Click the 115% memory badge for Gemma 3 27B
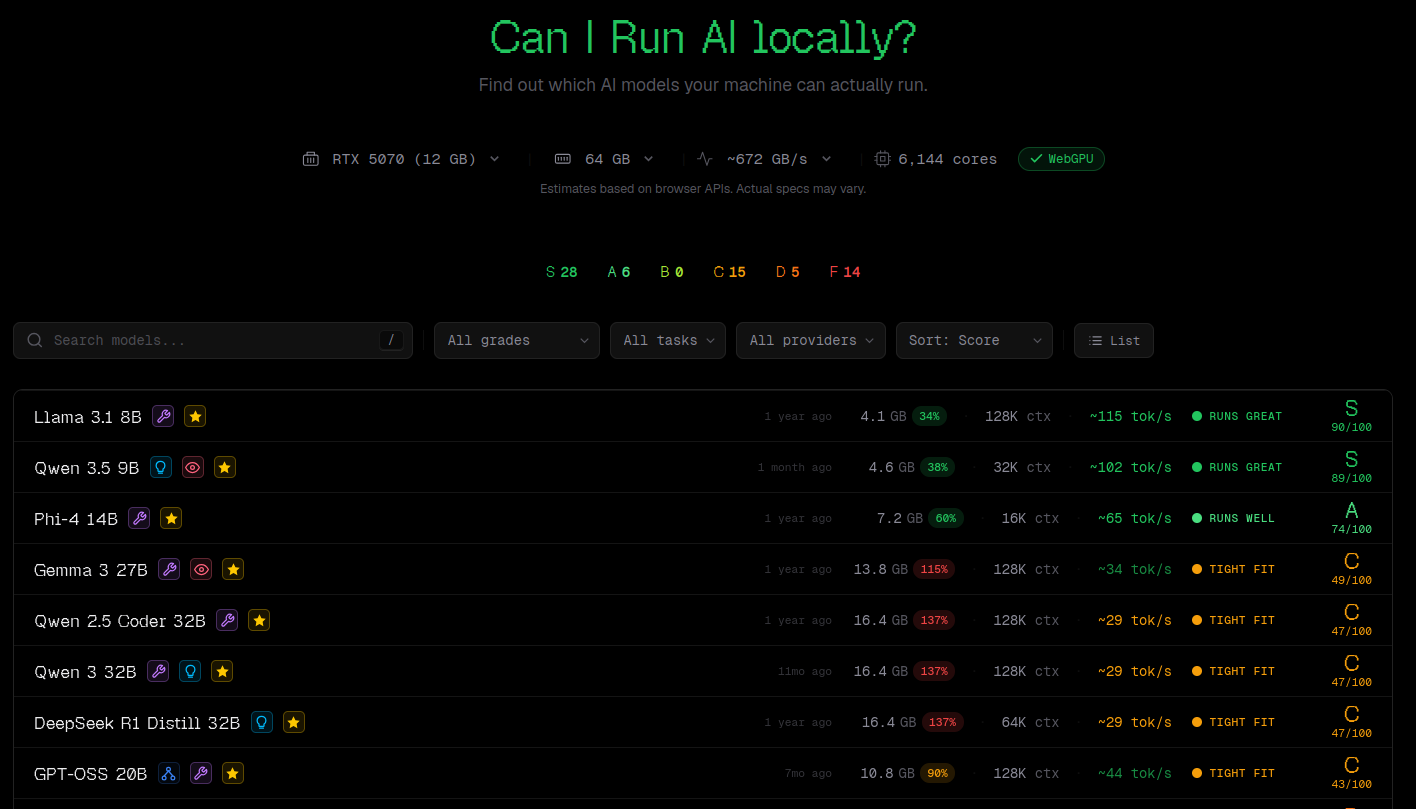 pyautogui.click(x=934, y=569)
